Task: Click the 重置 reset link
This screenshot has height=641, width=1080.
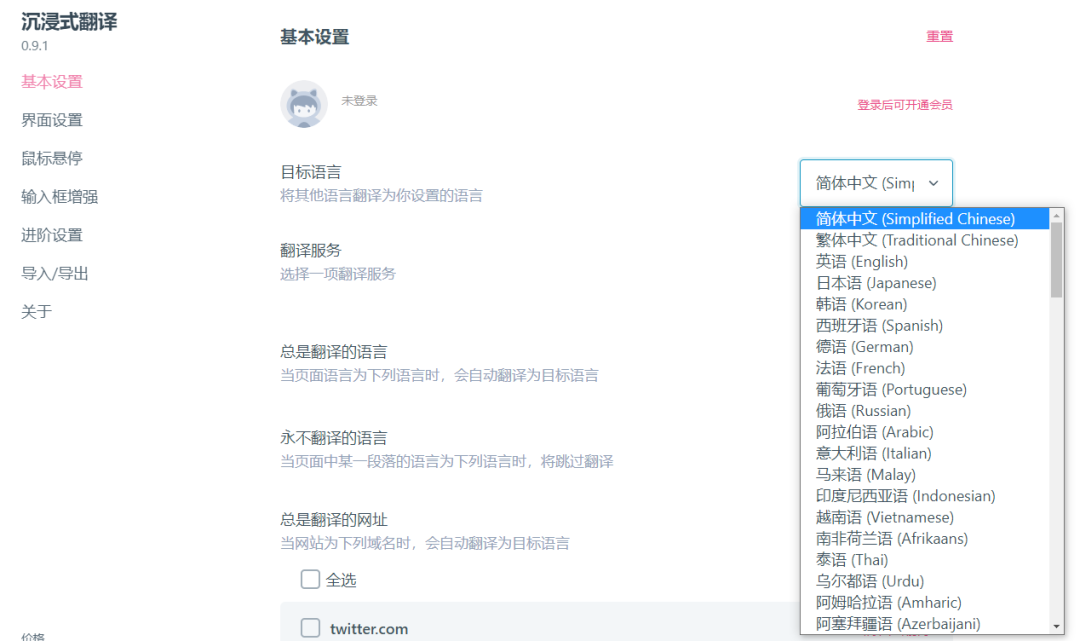Action: (x=939, y=36)
